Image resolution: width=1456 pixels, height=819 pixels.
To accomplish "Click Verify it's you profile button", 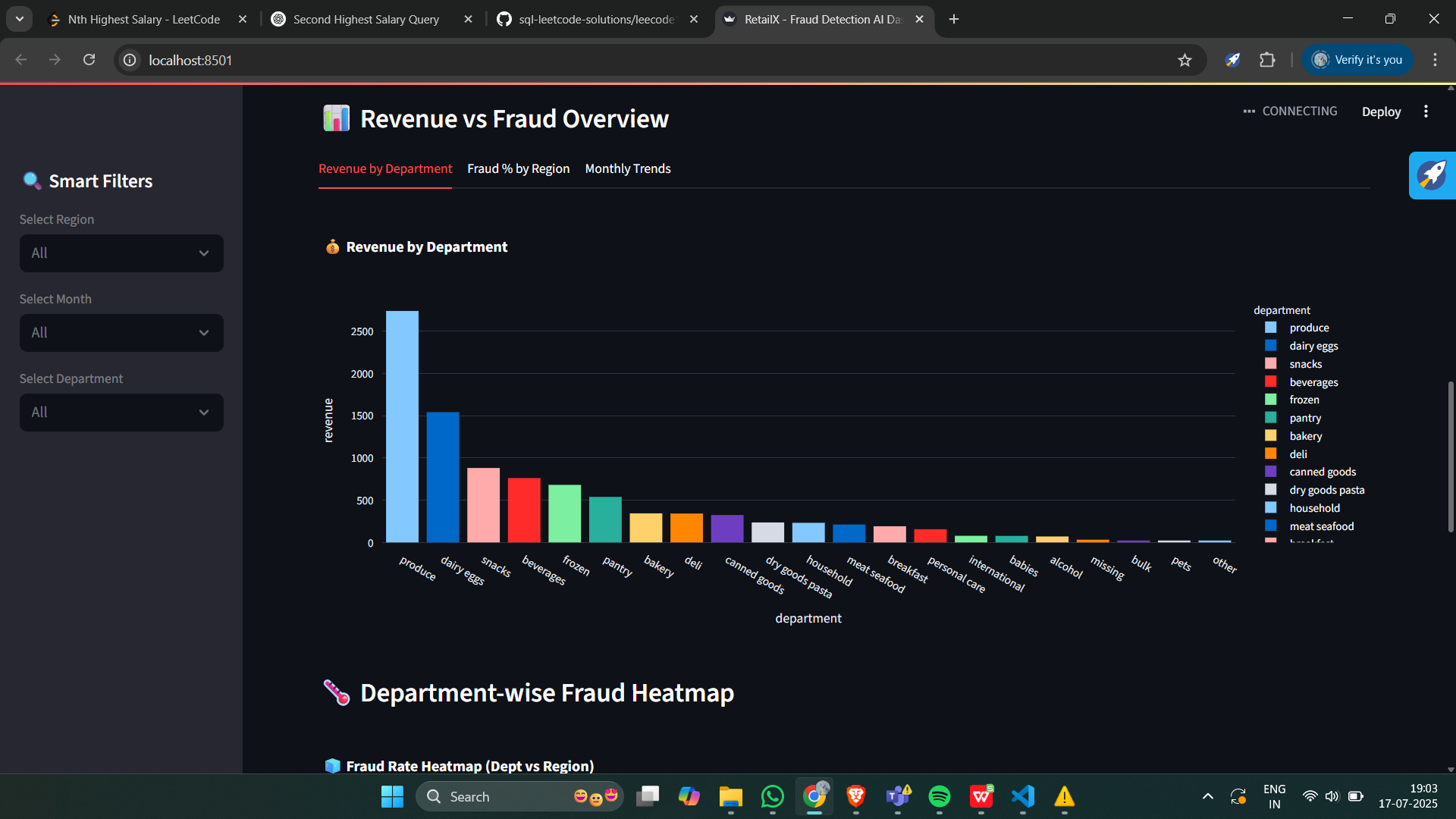I will [1357, 60].
